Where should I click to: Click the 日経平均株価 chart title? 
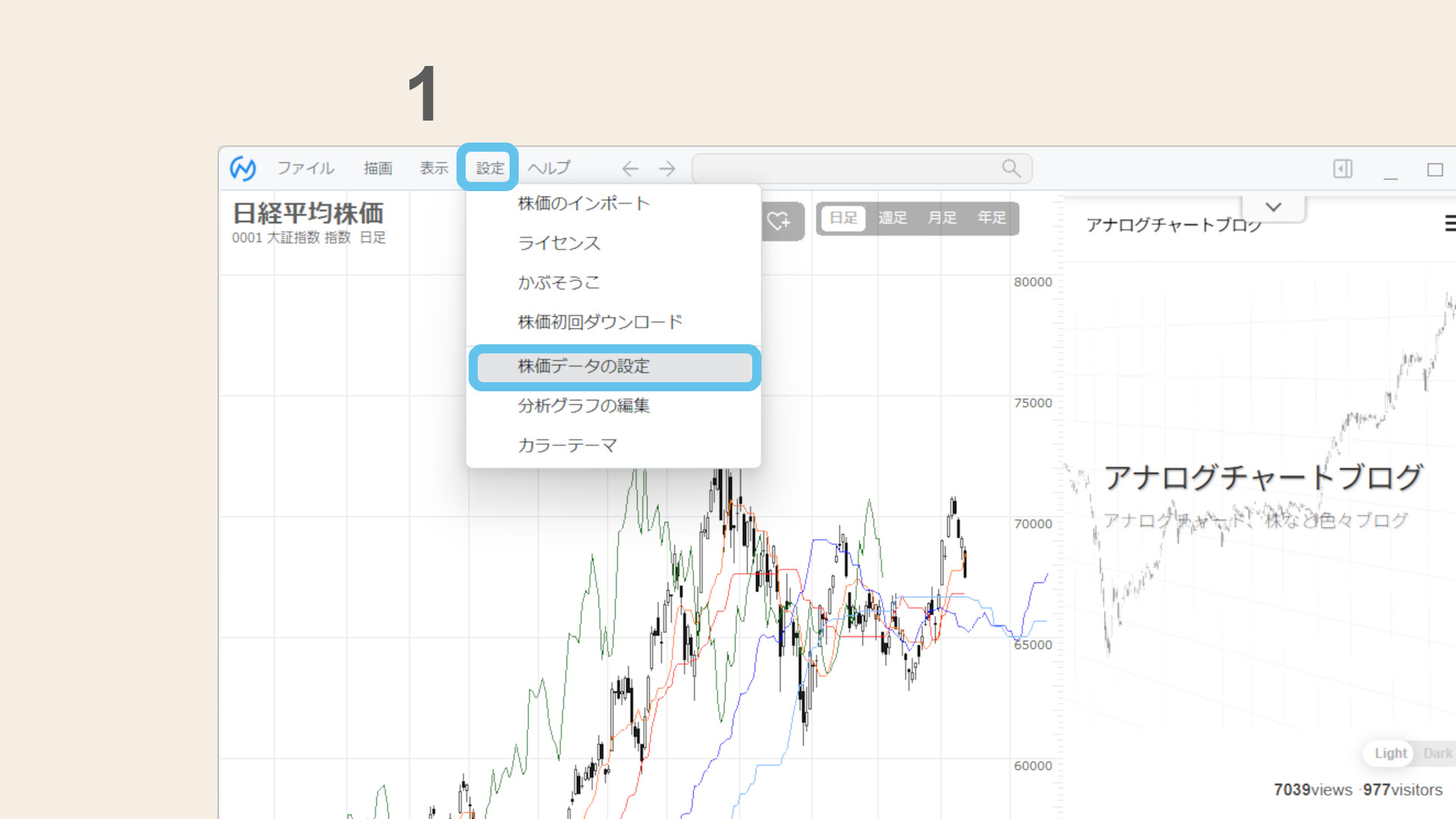point(308,213)
